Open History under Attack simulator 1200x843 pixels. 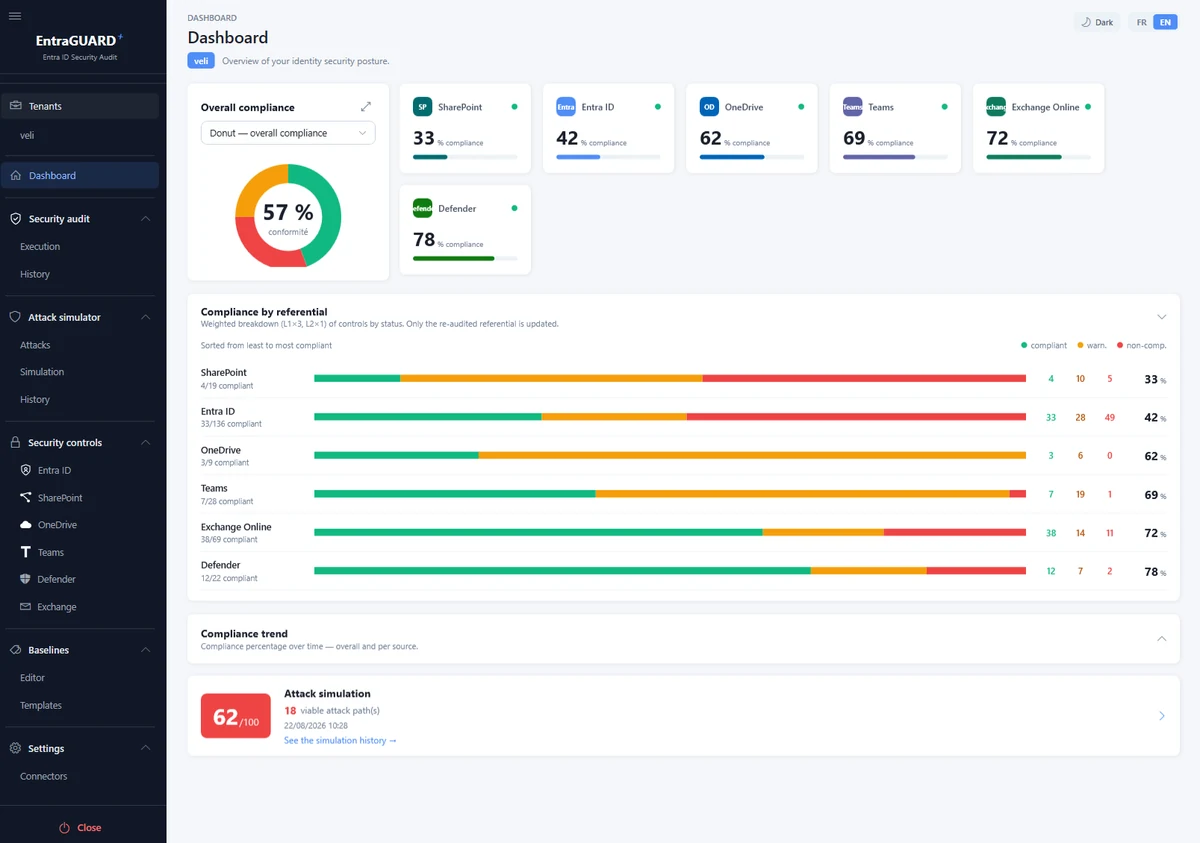[35, 400]
